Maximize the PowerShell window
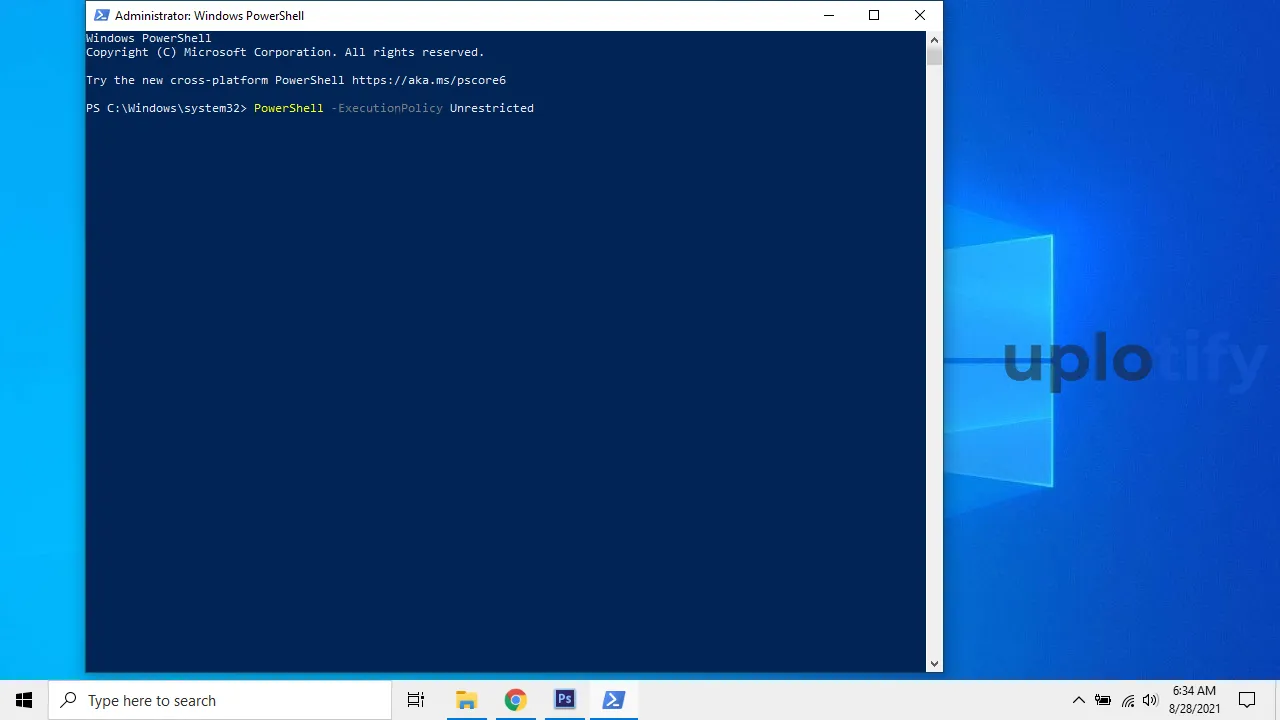Image resolution: width=1280 pixels, height=720 pixels. pos(874,15)
